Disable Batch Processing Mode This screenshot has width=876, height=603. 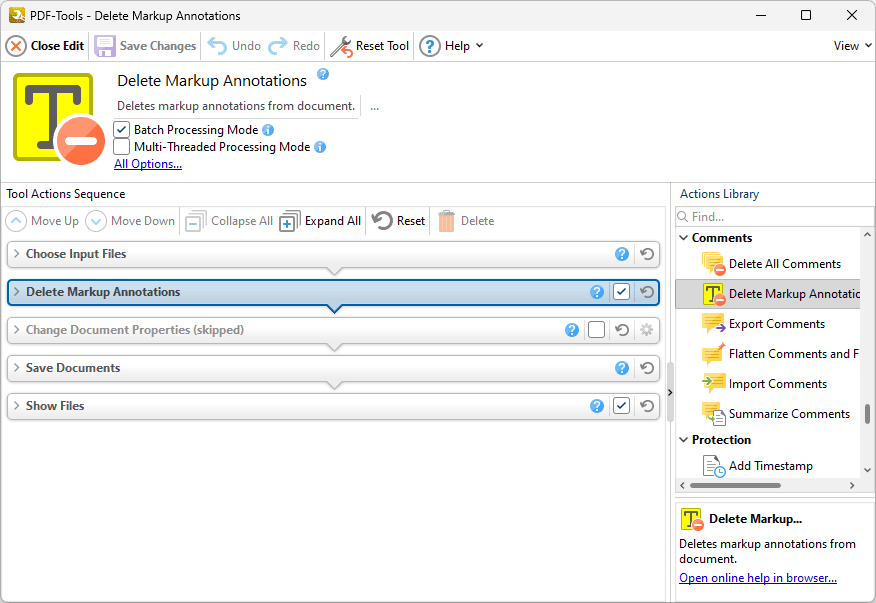coord(121,129)
